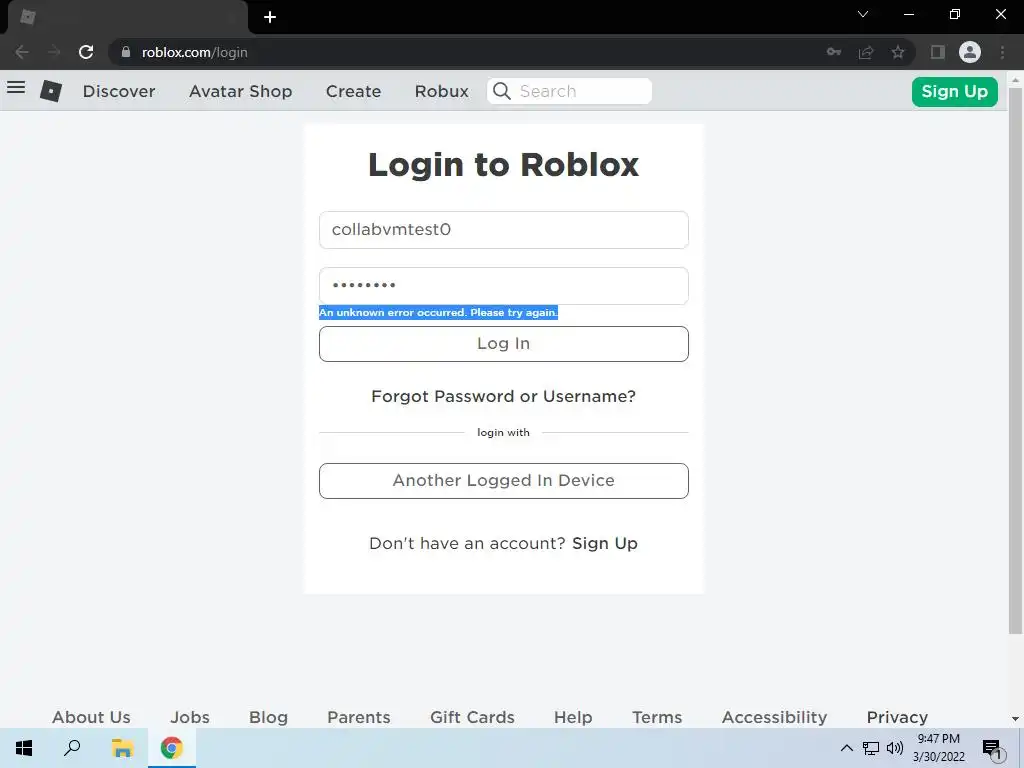Click the search magnifier icon
The width and height of the screenshot is (1024, 768).
[502, 91]
